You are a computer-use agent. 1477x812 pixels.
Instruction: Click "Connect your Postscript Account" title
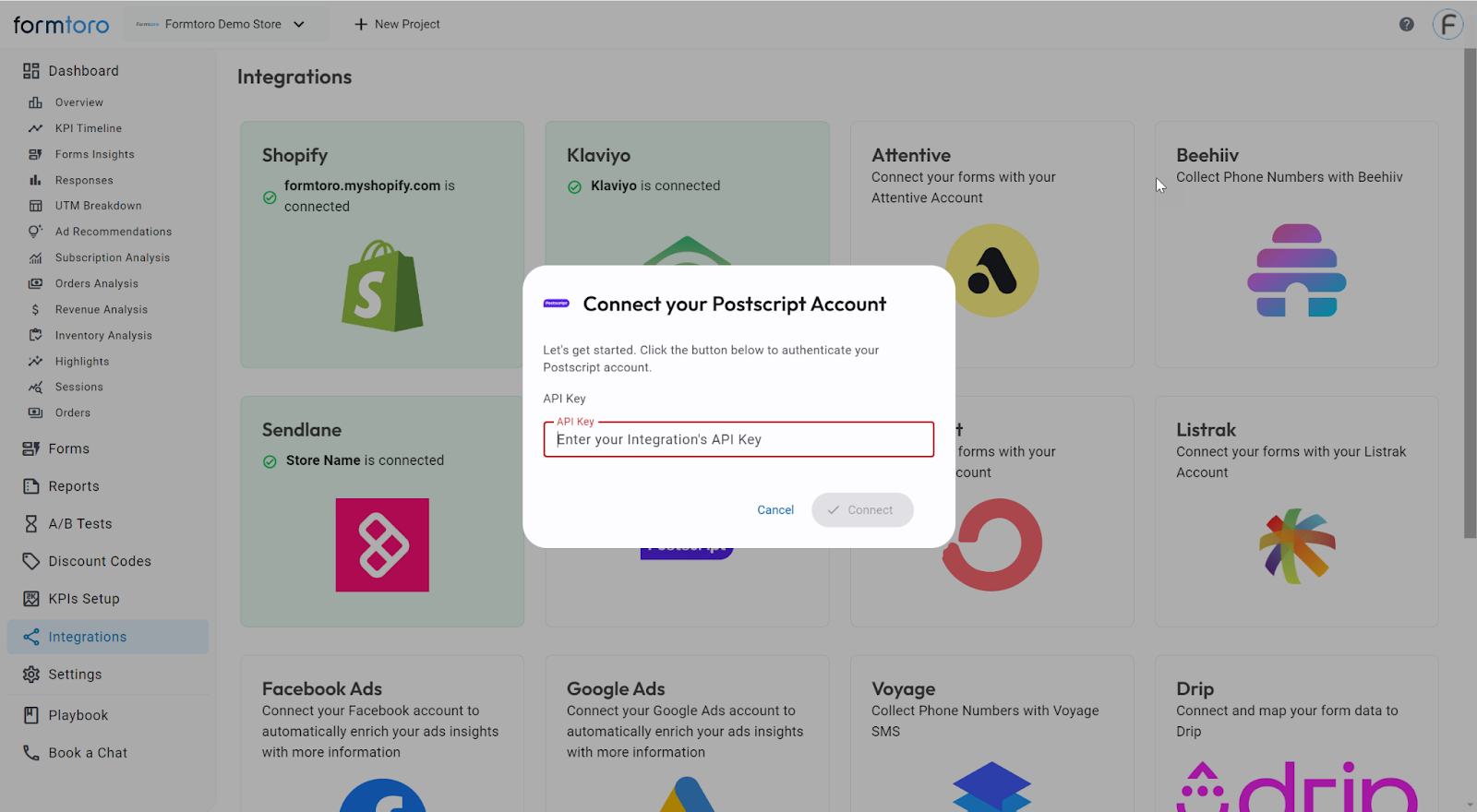(734, 304)
